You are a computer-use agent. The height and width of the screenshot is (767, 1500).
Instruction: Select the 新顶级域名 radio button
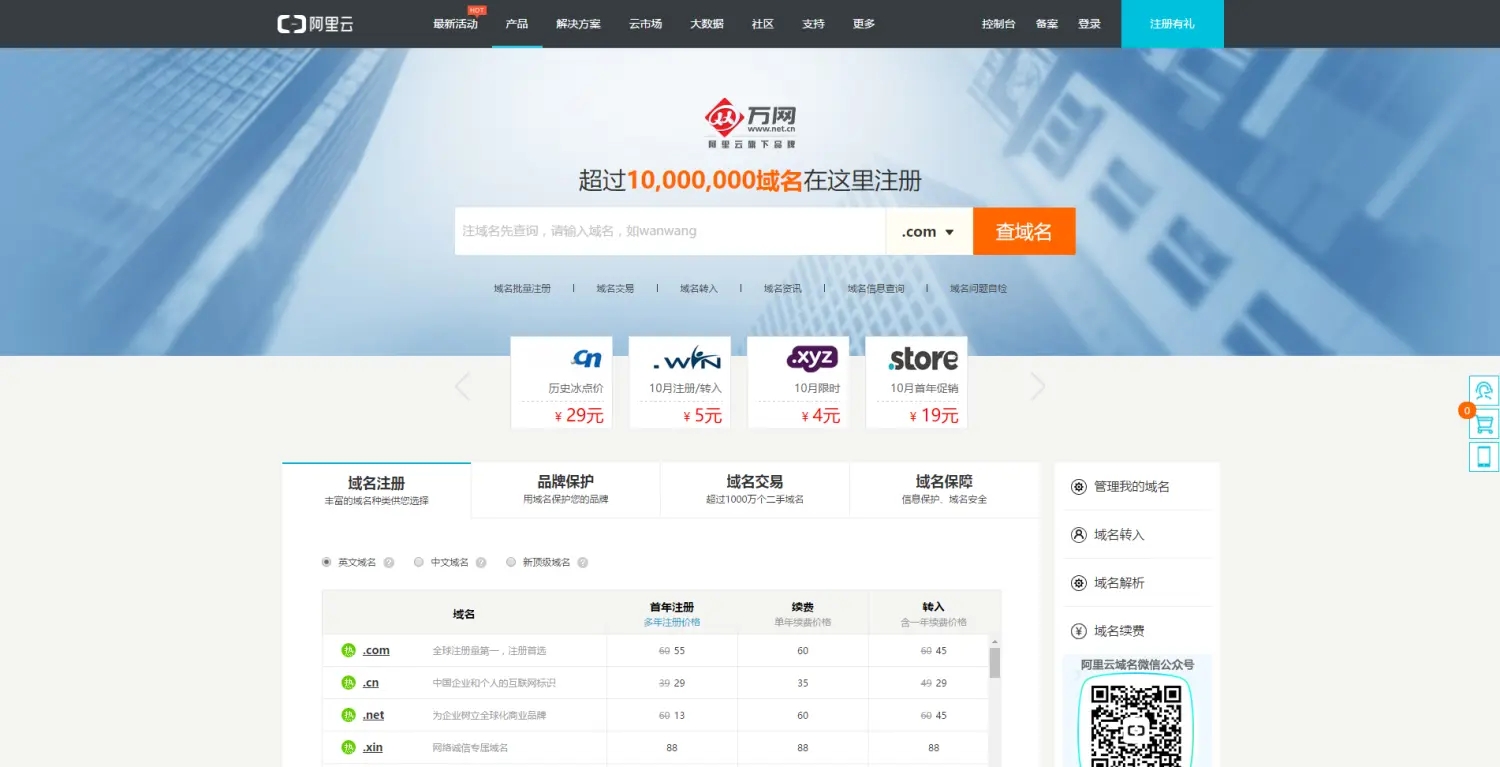511,562
